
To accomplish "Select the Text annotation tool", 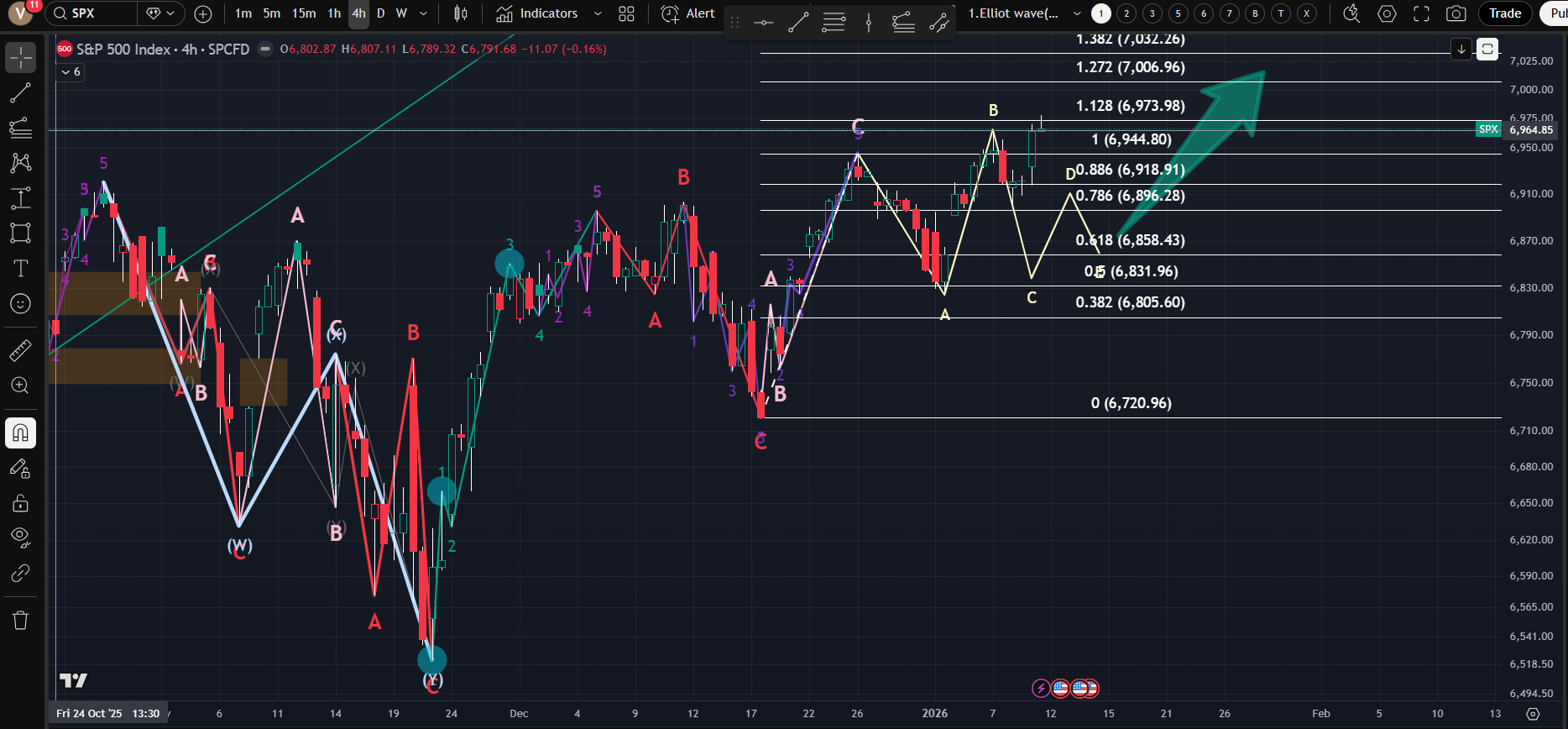I will pos(20,269).
